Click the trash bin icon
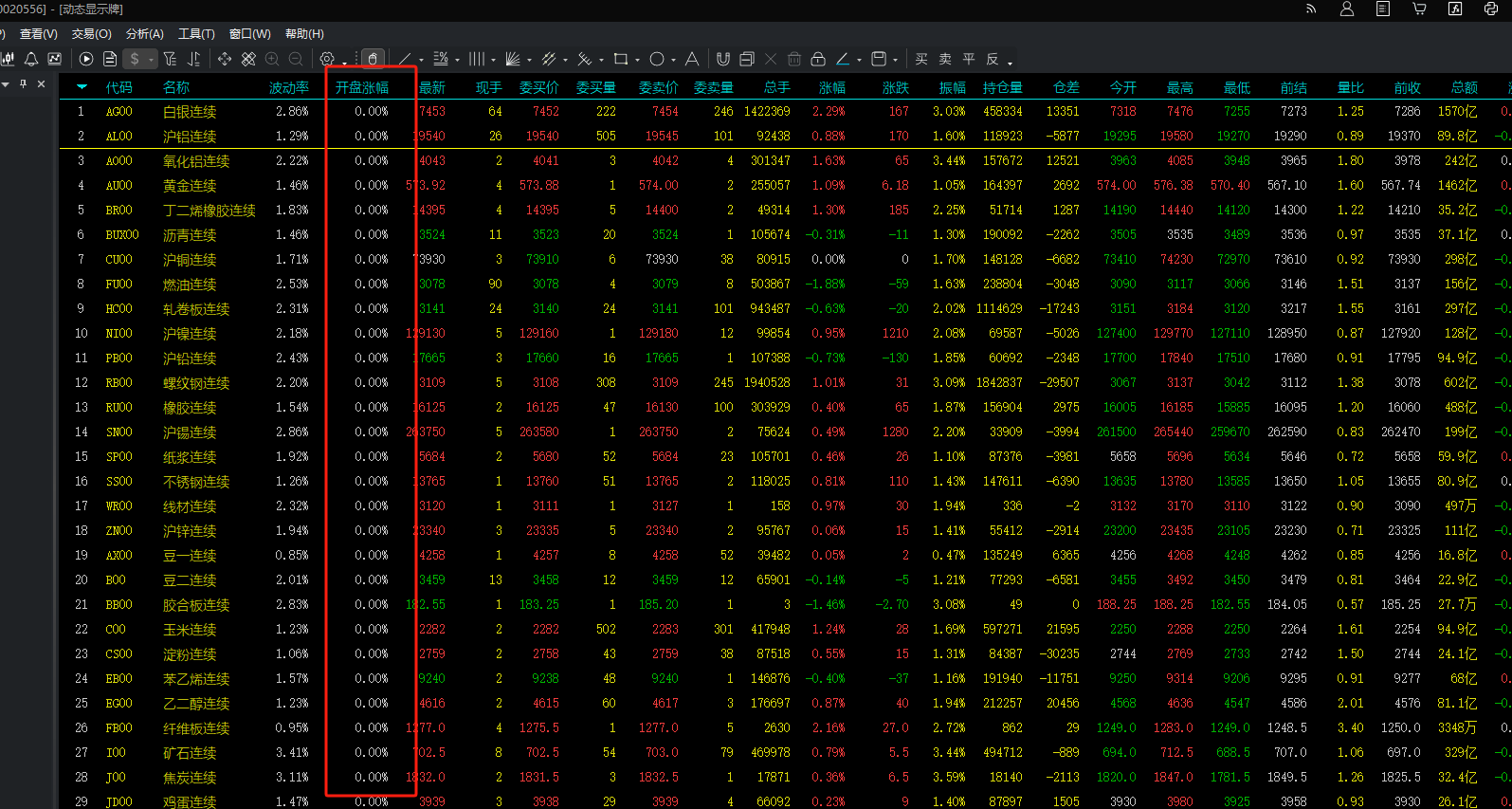 click(x=794, y=59)
